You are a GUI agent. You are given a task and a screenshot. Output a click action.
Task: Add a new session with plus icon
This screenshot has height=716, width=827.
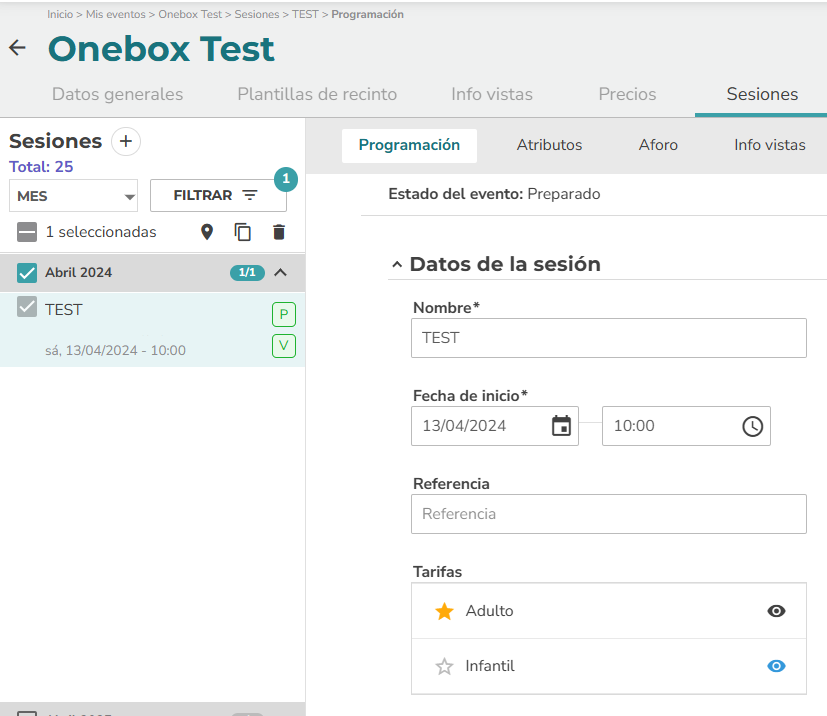pyautogui.click(x=126, y=141)
